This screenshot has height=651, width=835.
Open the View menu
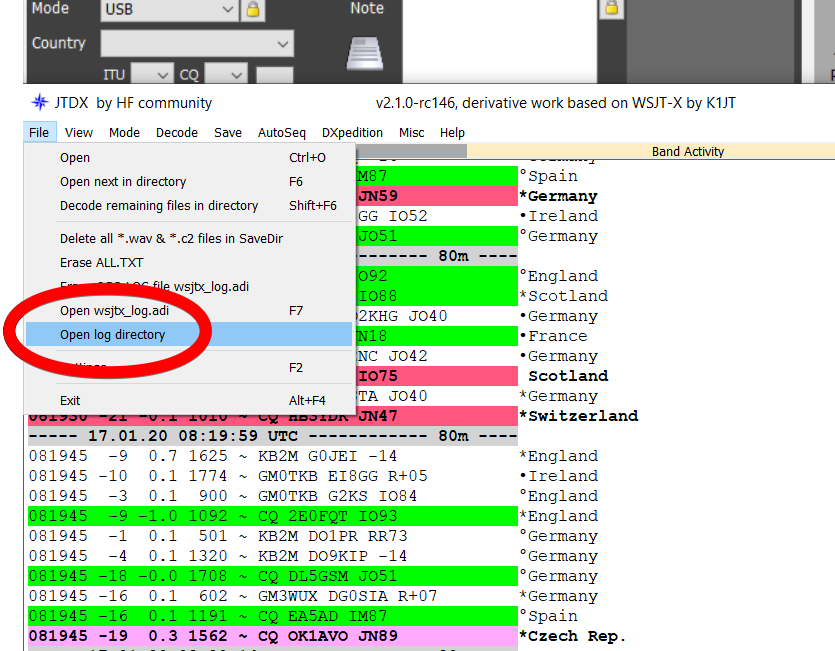79,133
